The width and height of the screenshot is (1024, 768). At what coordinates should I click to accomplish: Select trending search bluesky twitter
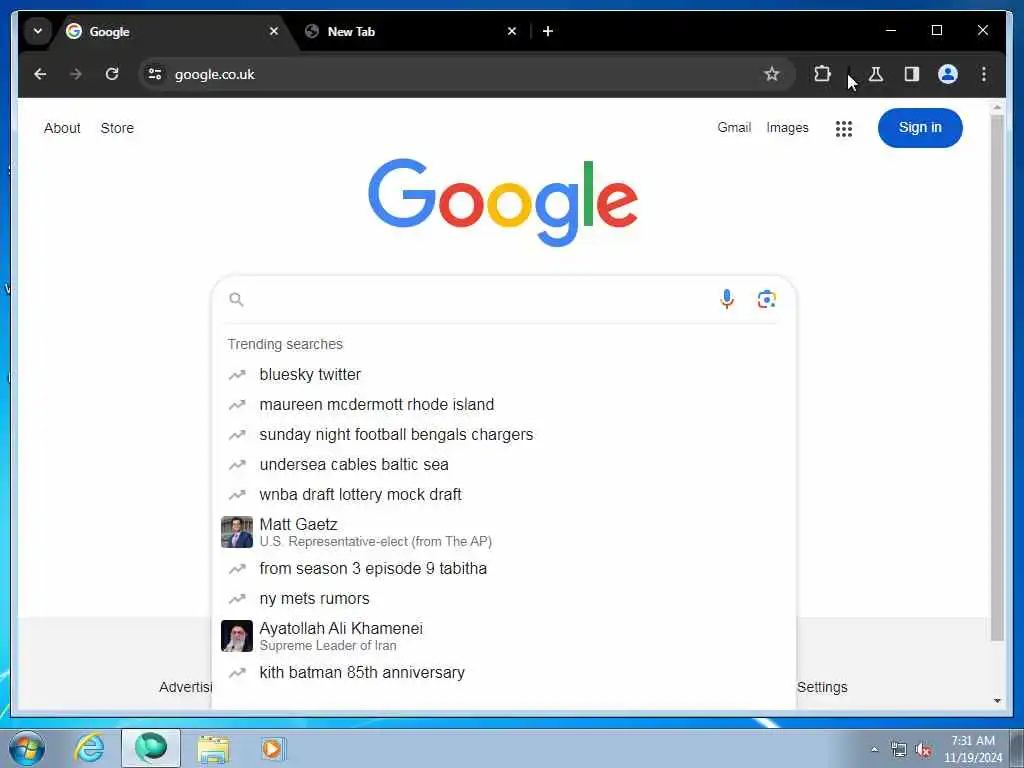pos(504,375)
